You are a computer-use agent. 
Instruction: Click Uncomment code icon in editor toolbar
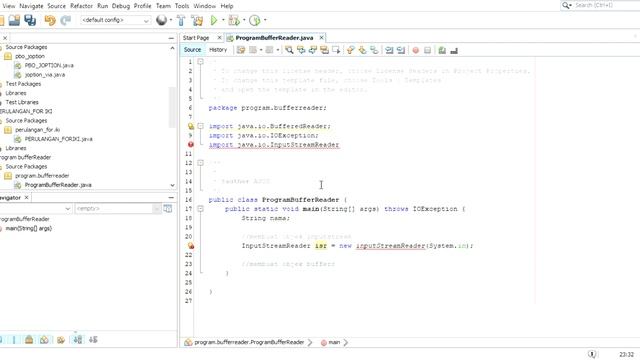[454, 50]
